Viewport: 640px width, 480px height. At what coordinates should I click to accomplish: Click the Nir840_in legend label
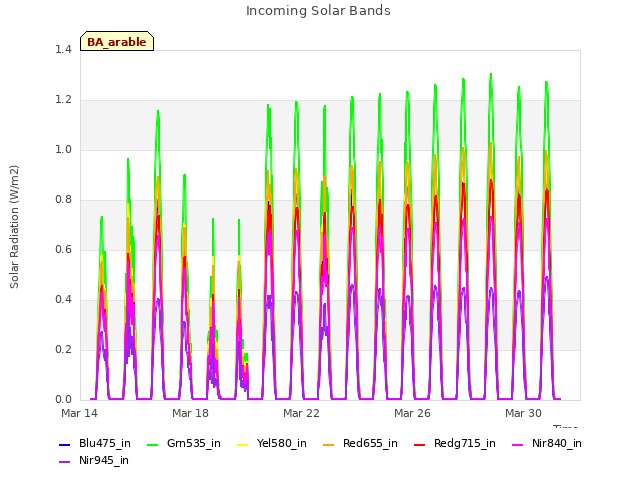pyautogui.click(x=557, y=444)
